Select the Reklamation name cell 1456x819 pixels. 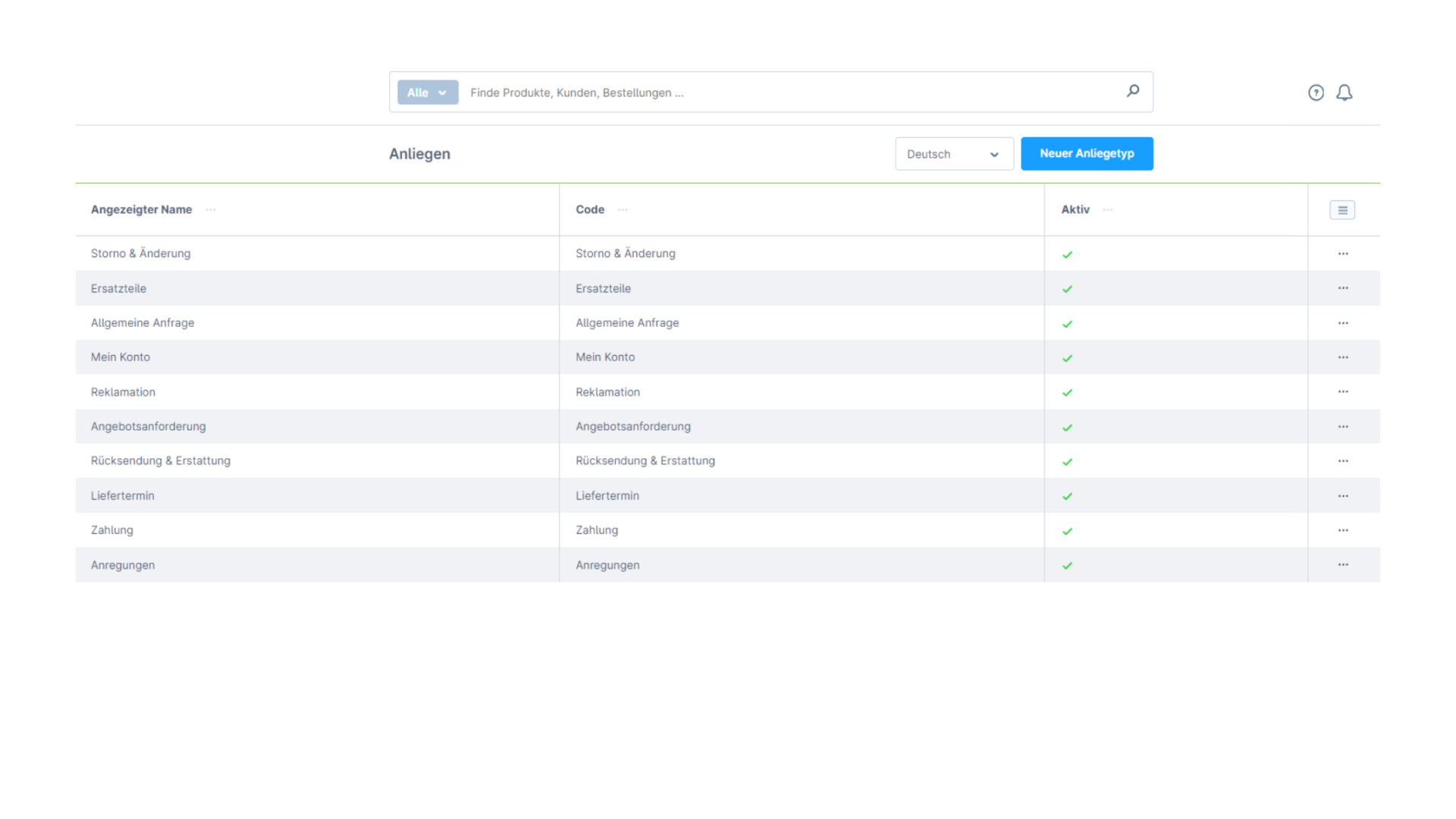(x=317, y=392)
